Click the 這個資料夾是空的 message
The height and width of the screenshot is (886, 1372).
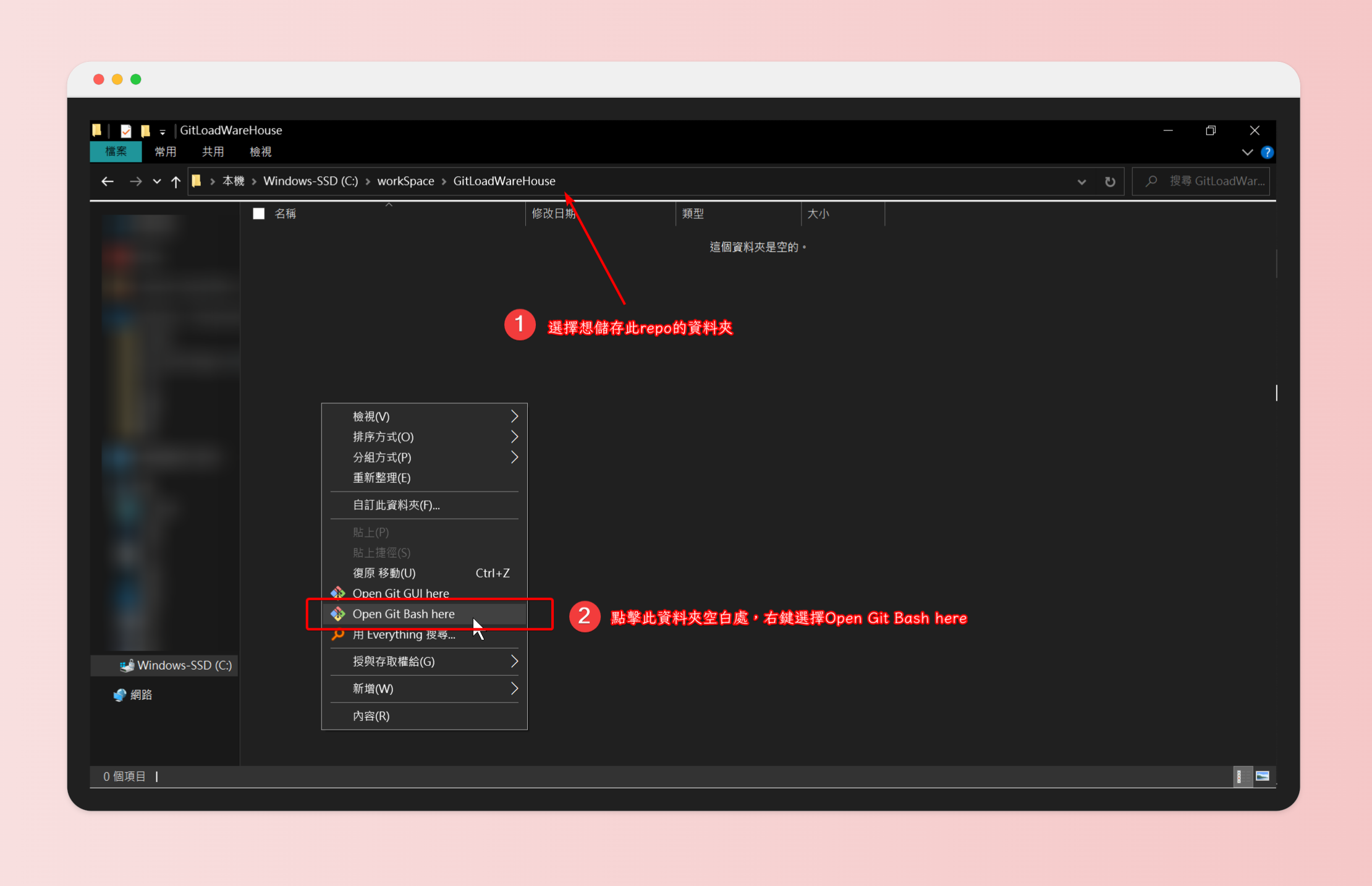(x=758, y=247)
